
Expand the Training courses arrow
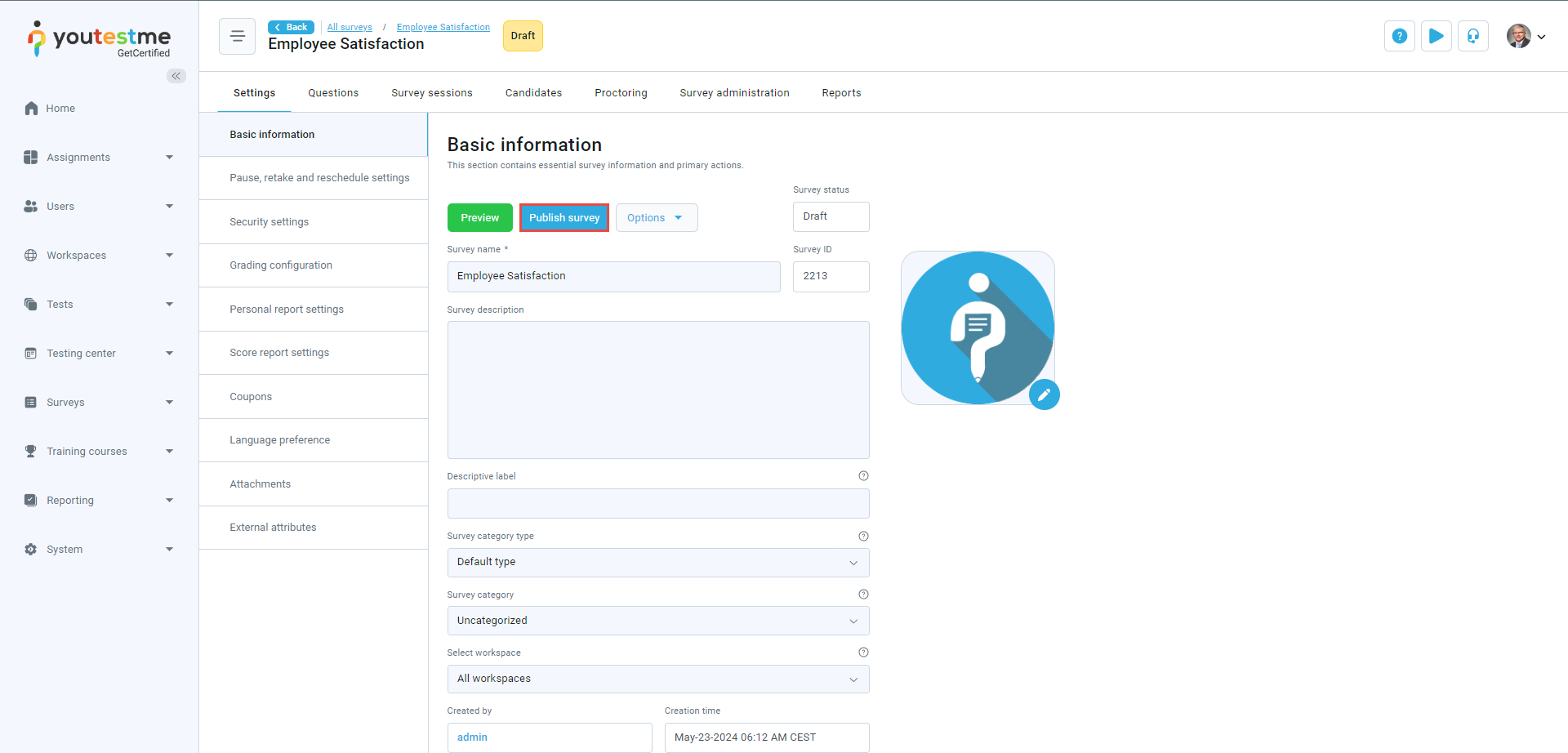170,452
